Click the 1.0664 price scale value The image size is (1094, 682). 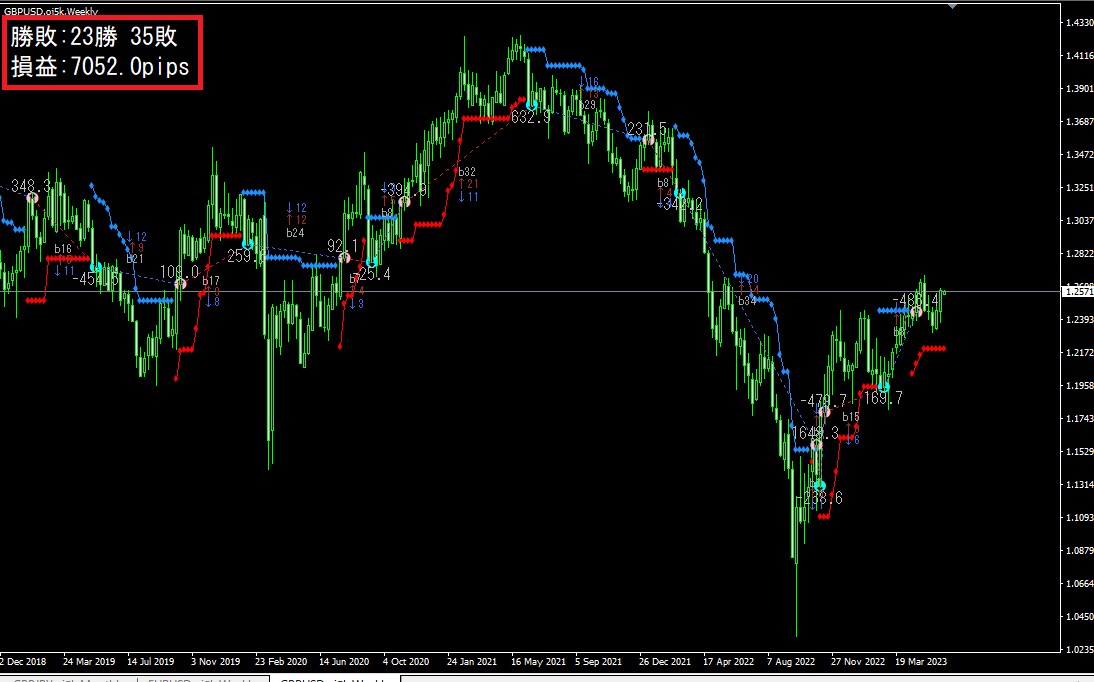tap(1079, 584)
